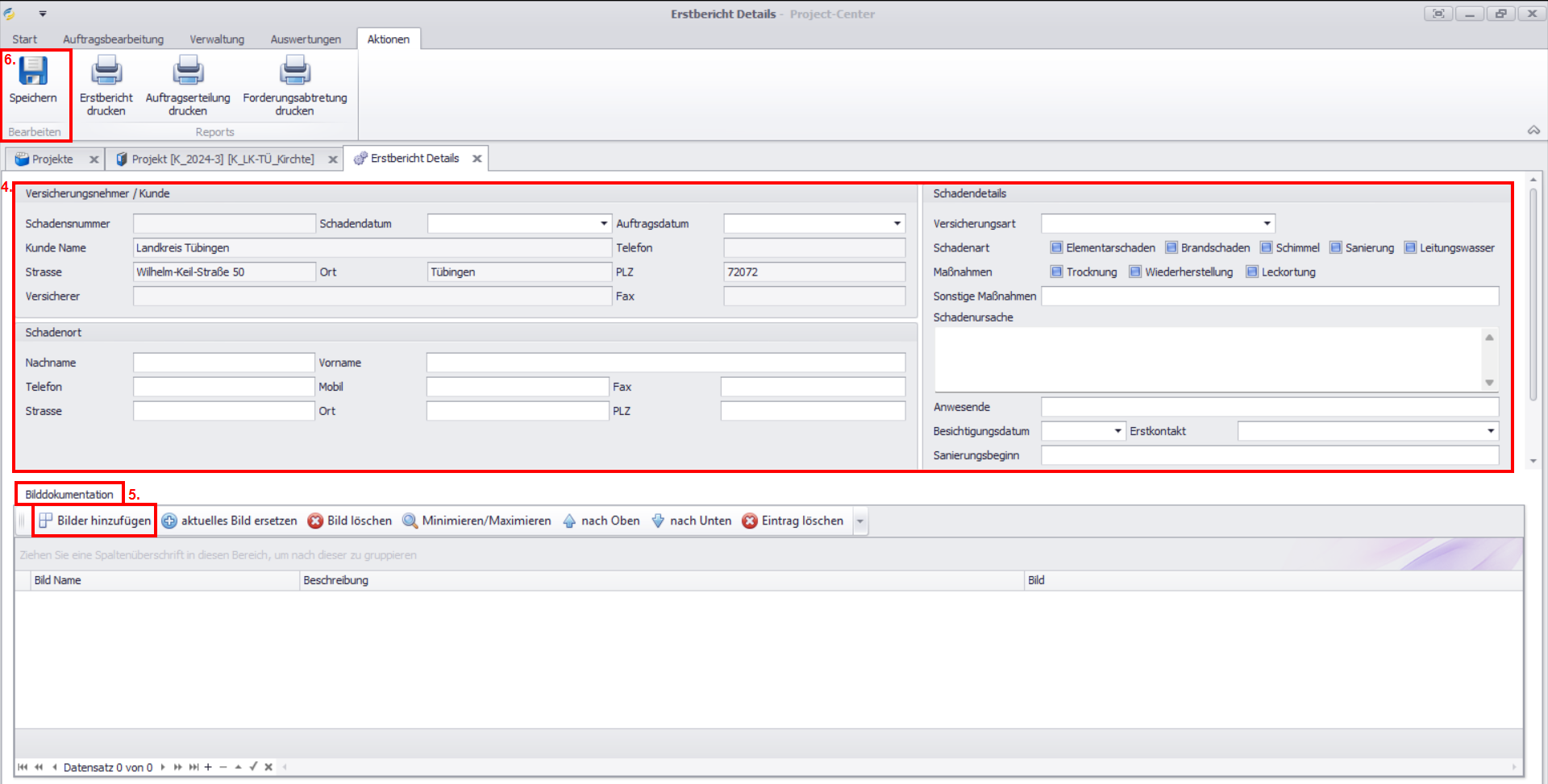Enable the Elementarschaden checkbox
Viewport: 1548px width, 784px height.
[1056, 248]
